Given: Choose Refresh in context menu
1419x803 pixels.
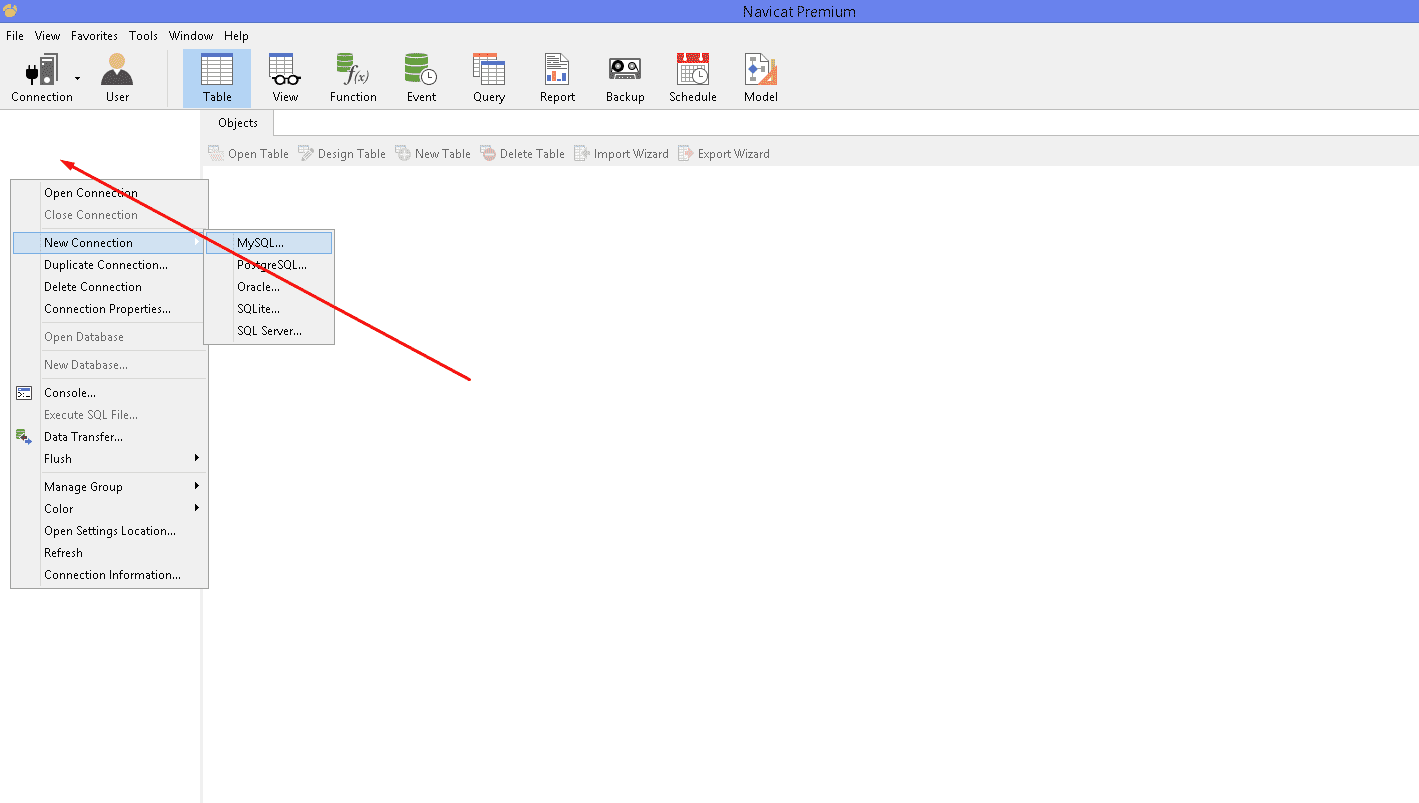Looking at the screenshot, I should (x=109, y=553).
